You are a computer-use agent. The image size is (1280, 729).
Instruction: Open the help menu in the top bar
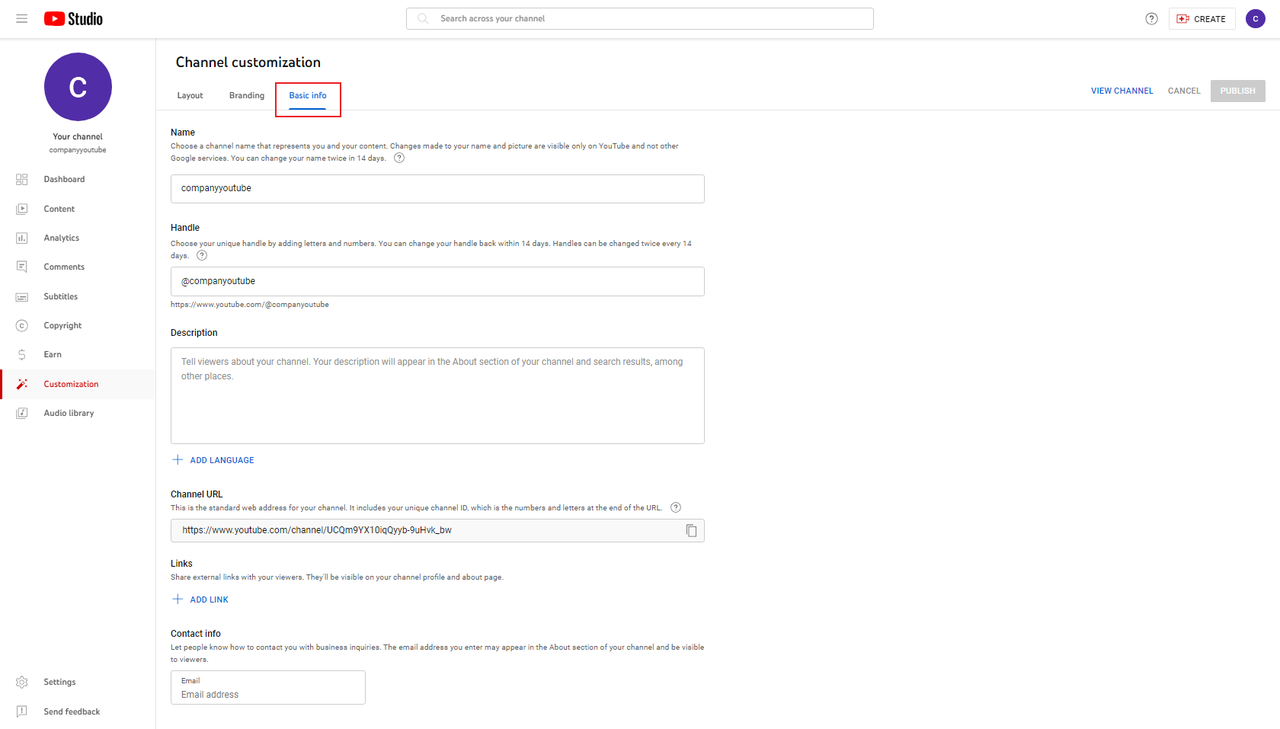click(x=1150, y=18)
